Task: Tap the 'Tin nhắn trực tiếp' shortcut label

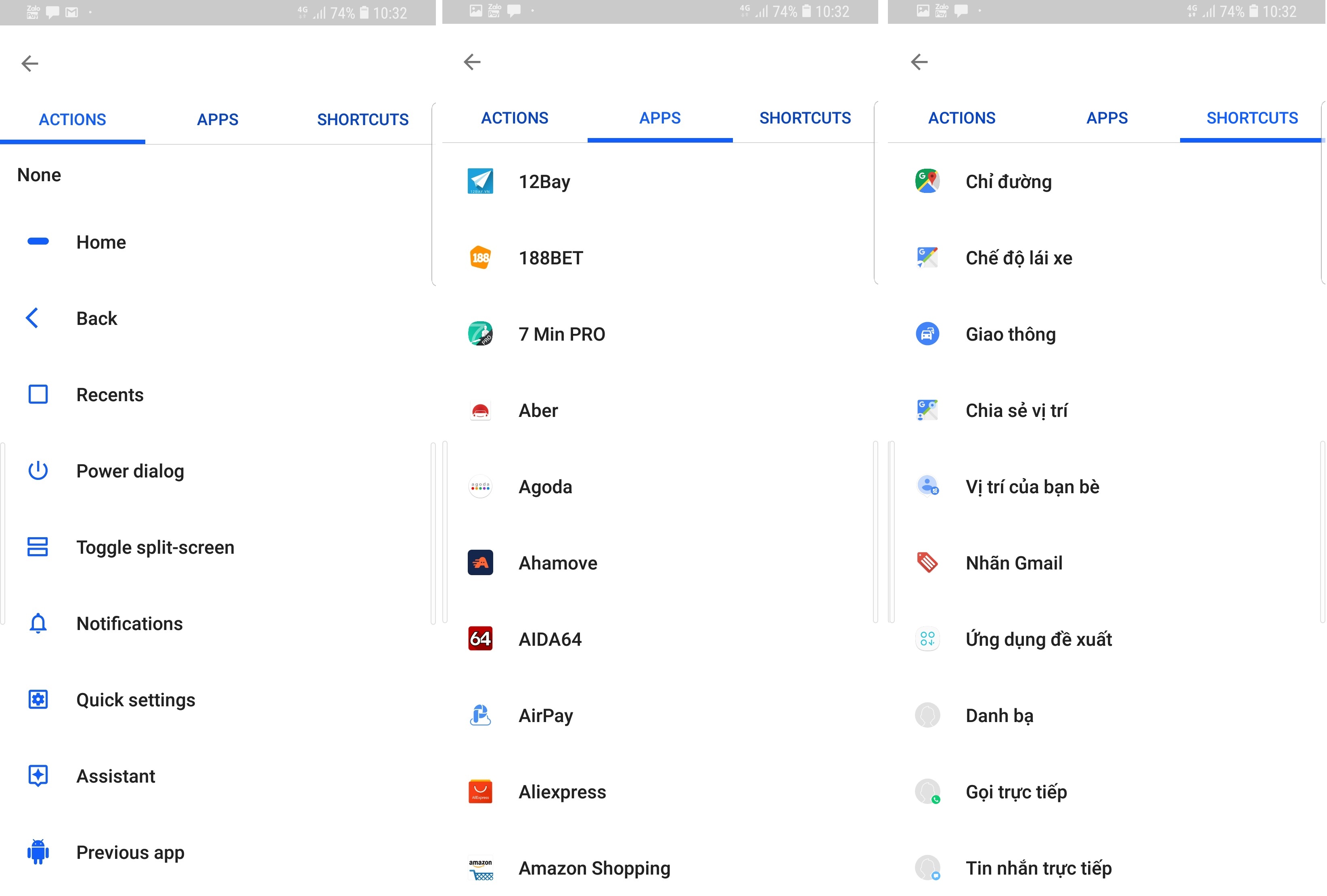Action: 1039,868
